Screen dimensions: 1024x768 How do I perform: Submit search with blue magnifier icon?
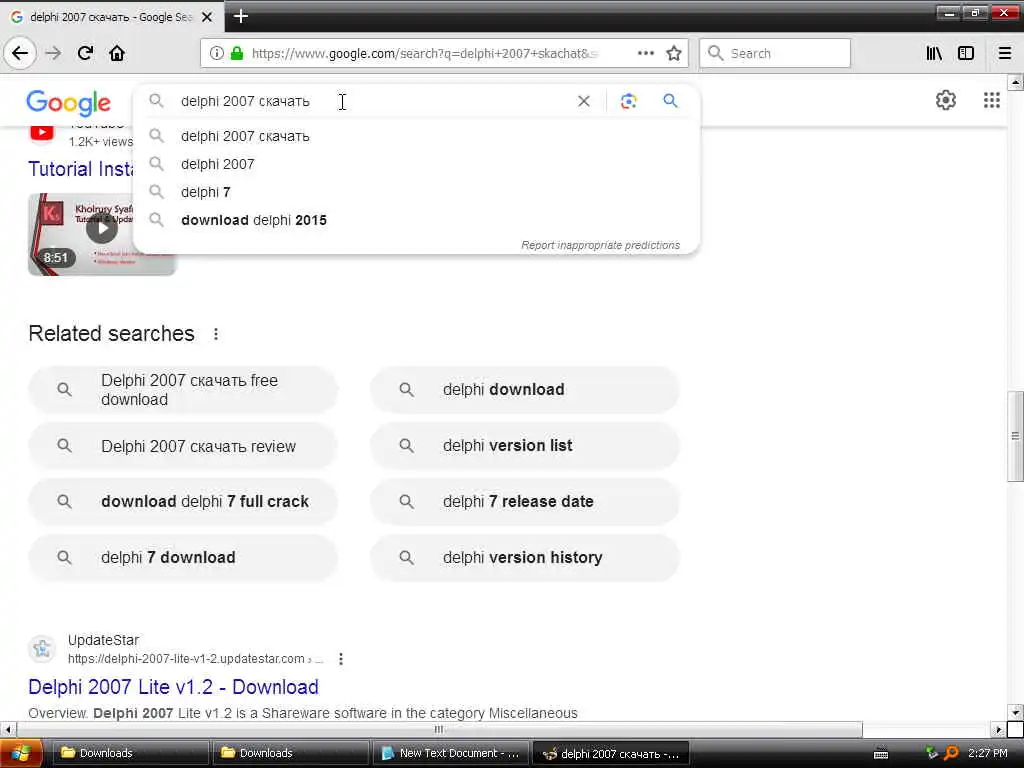pyautogui.click(x=670, y=101)
